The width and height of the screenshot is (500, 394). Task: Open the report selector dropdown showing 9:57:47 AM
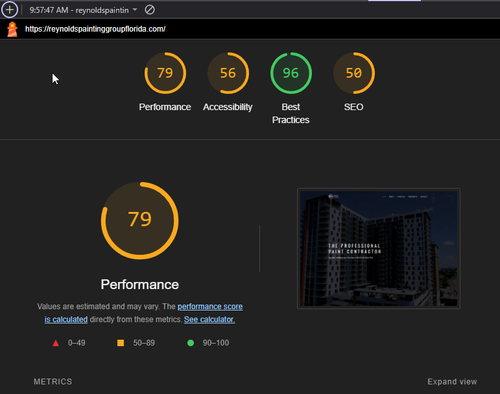pos(83,10)
